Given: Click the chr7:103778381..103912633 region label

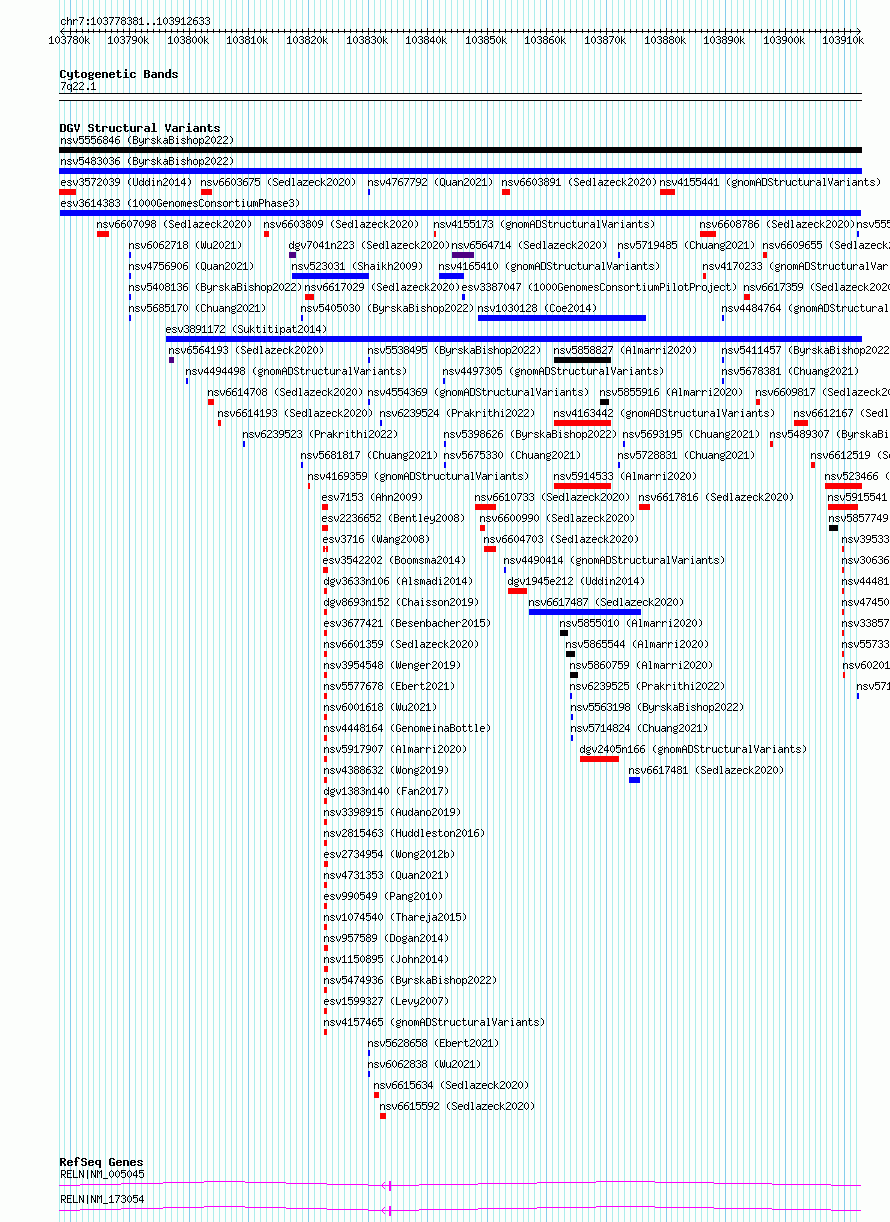Looking at the screenshot, I should pos(135,21).
